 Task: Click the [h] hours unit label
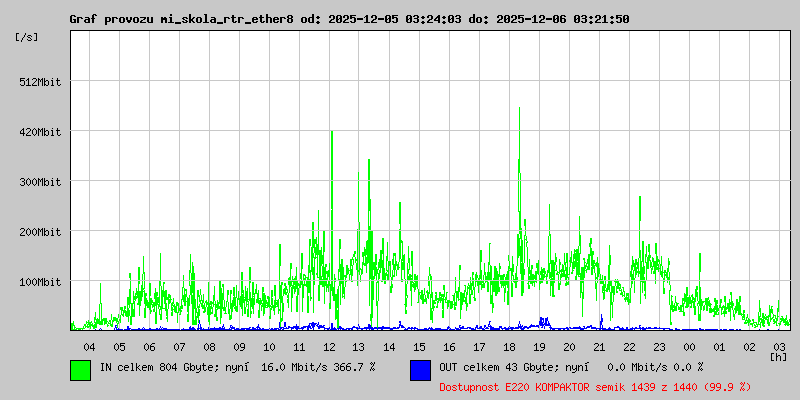(x=778, y=356)
